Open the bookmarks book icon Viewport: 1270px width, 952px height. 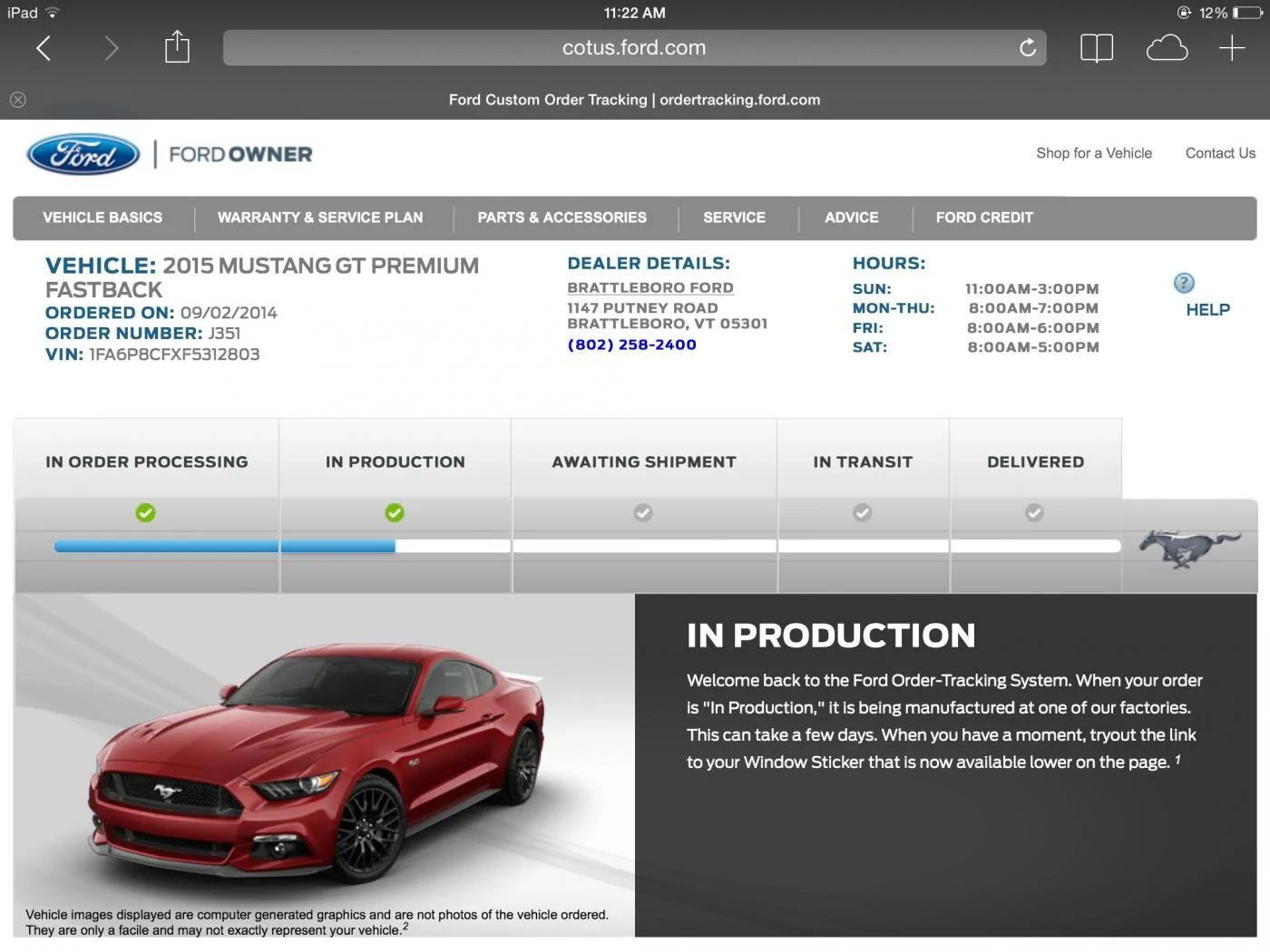pos(1097,48)
